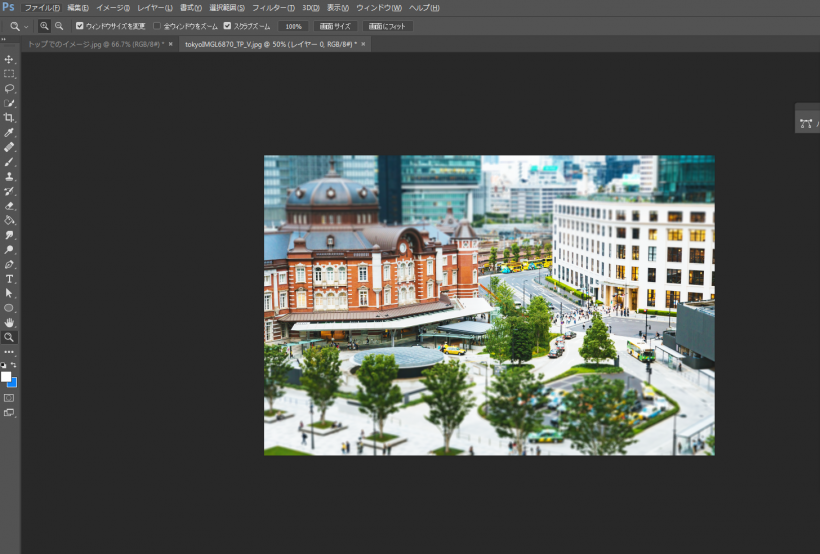Open the blue background color swatch
The image size is (820, 554).
(12, 382)
